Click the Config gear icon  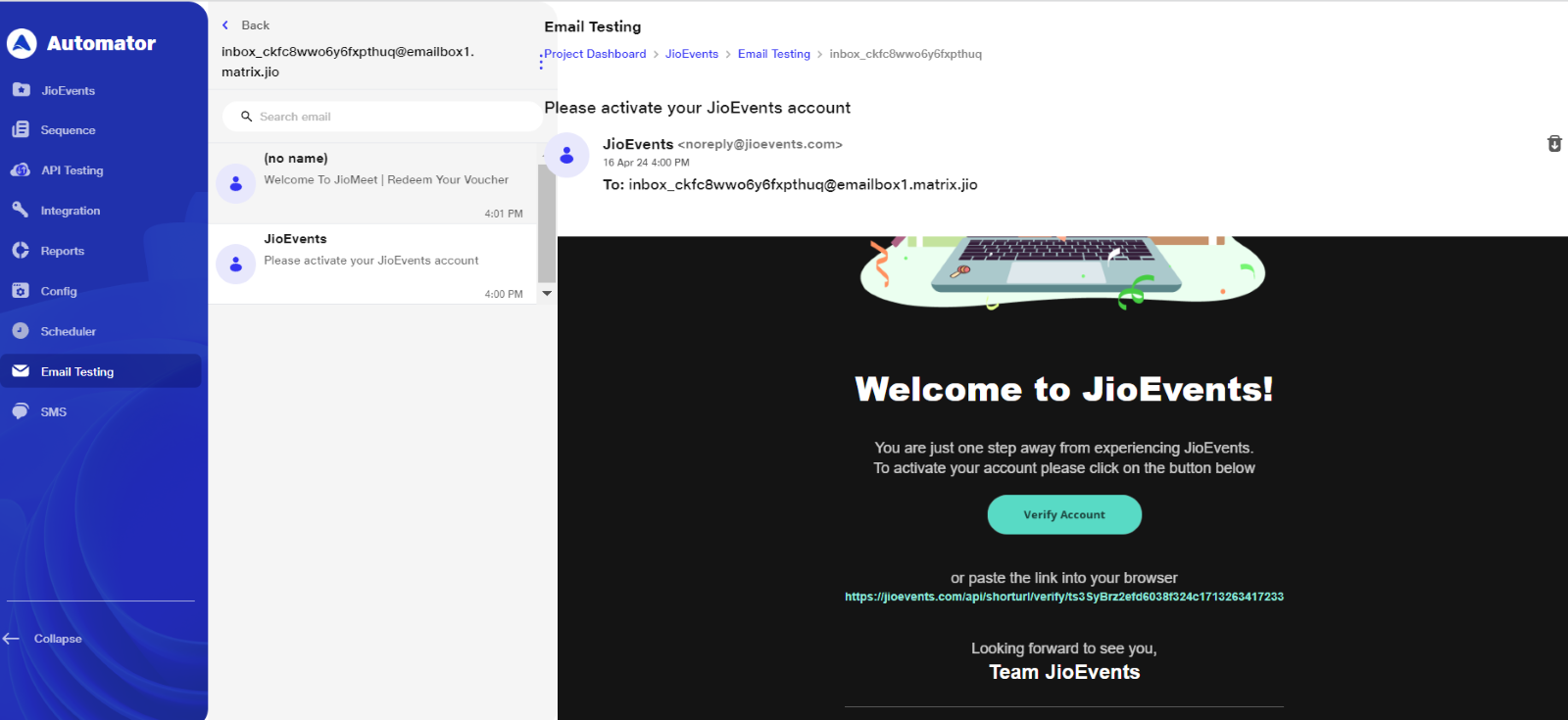(21, 290)
